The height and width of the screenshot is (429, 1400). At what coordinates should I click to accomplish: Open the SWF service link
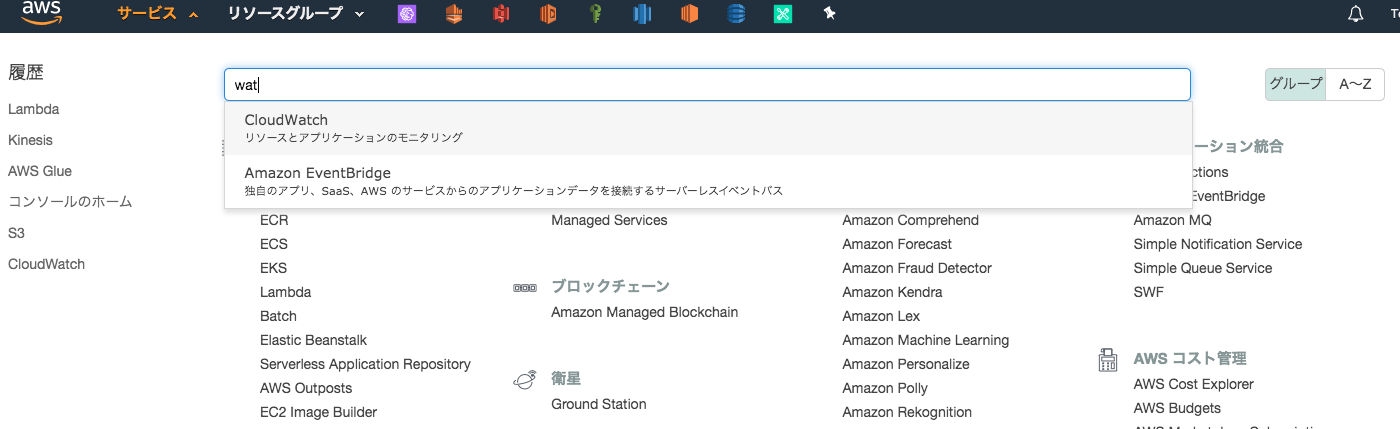(1149, 292)
